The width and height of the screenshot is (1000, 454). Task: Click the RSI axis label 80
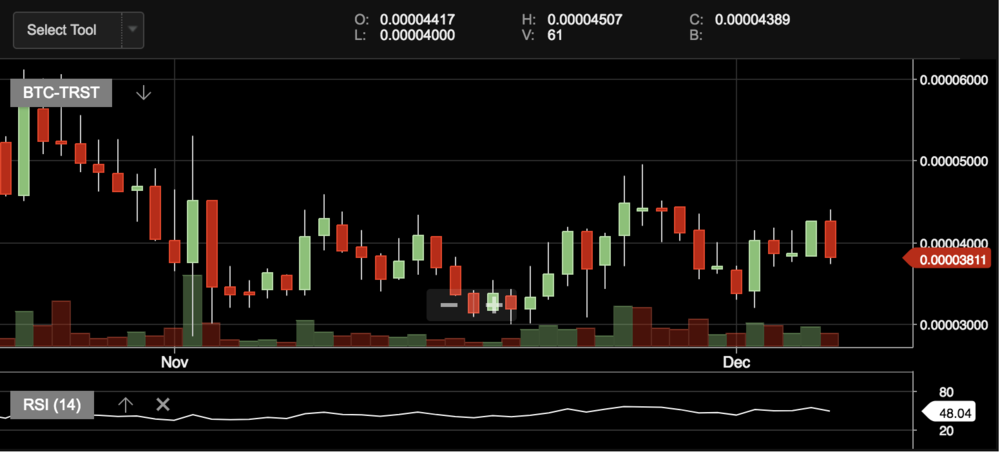pos(946,392)
